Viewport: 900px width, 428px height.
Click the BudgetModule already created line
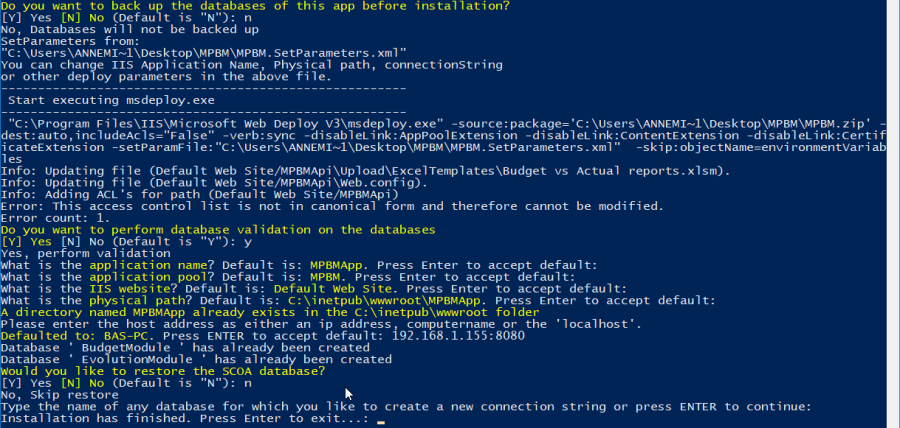click(185, 348)
